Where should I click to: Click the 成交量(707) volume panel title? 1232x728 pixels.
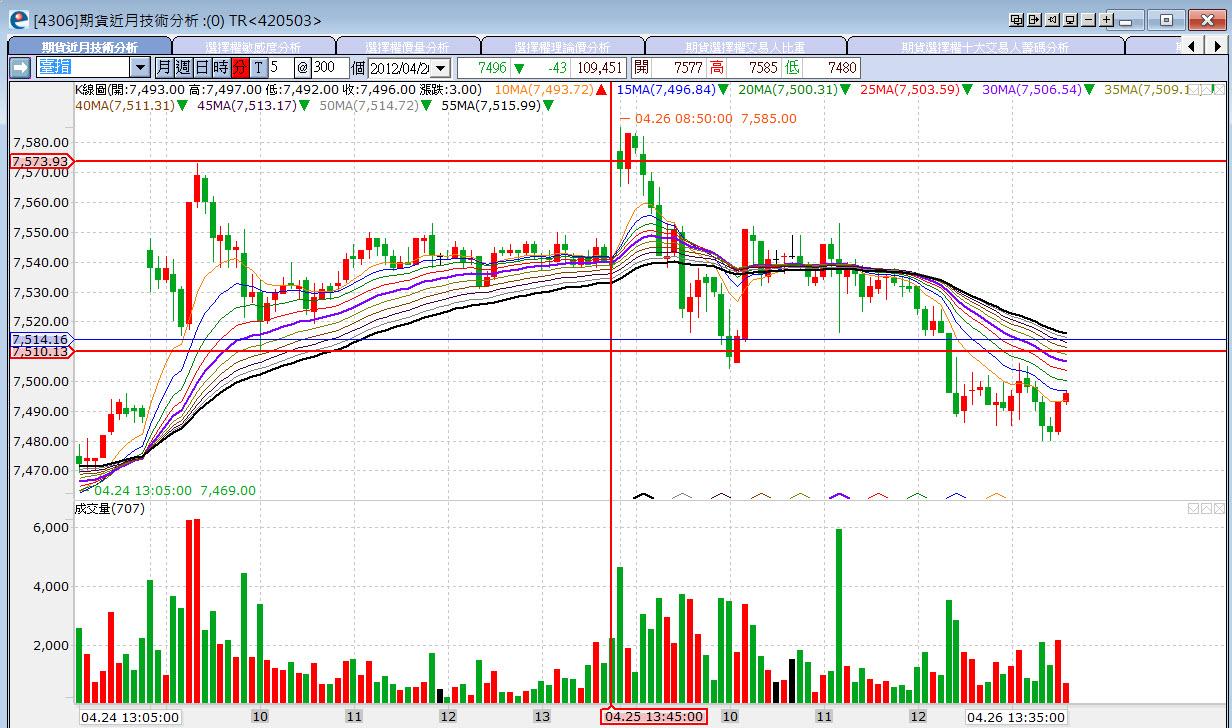[110, 508]
